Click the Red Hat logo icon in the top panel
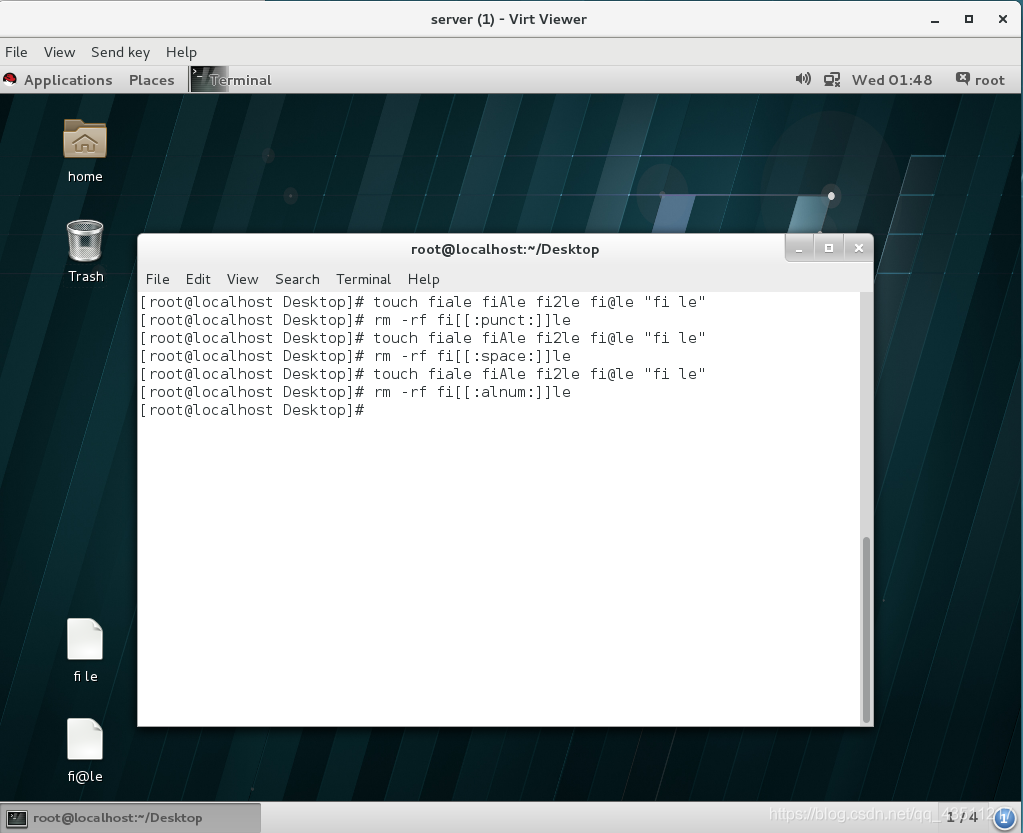Screen dimensions: 1023x833 click(x=10, y=80)
